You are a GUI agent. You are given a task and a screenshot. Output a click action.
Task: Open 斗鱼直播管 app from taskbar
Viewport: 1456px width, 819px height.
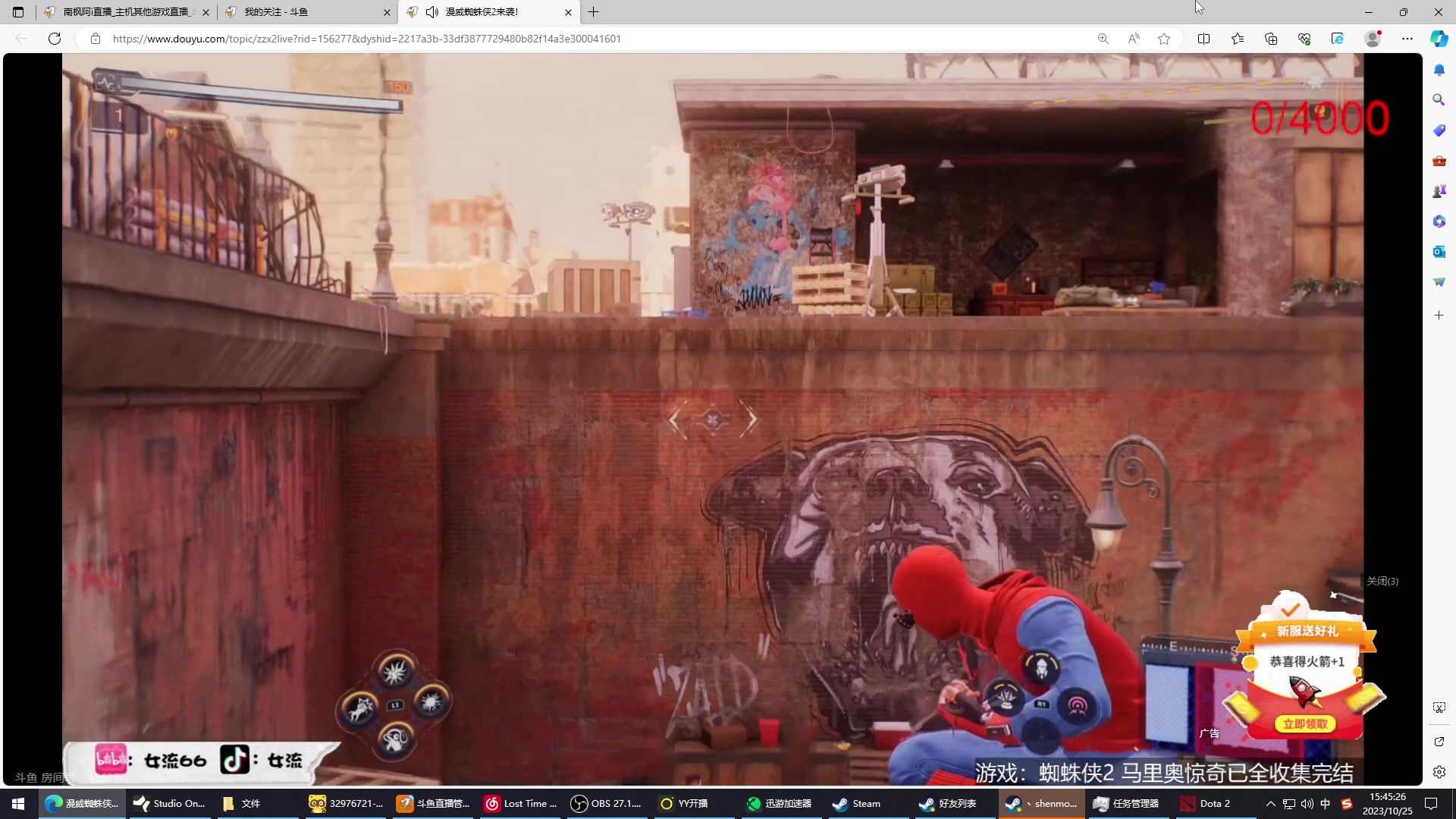tap(434, 804)
